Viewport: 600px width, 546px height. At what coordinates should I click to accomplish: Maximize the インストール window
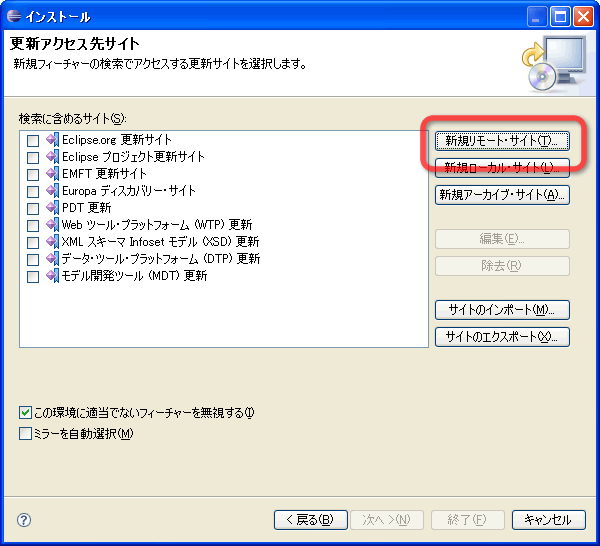[560, 17]
